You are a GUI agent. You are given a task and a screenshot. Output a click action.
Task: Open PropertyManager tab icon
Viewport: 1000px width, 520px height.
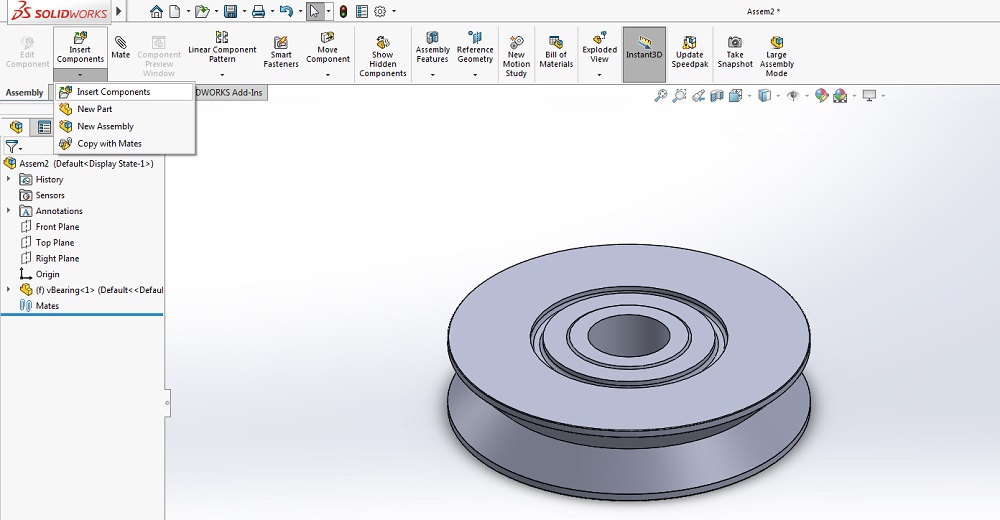[x=44, y=127]
